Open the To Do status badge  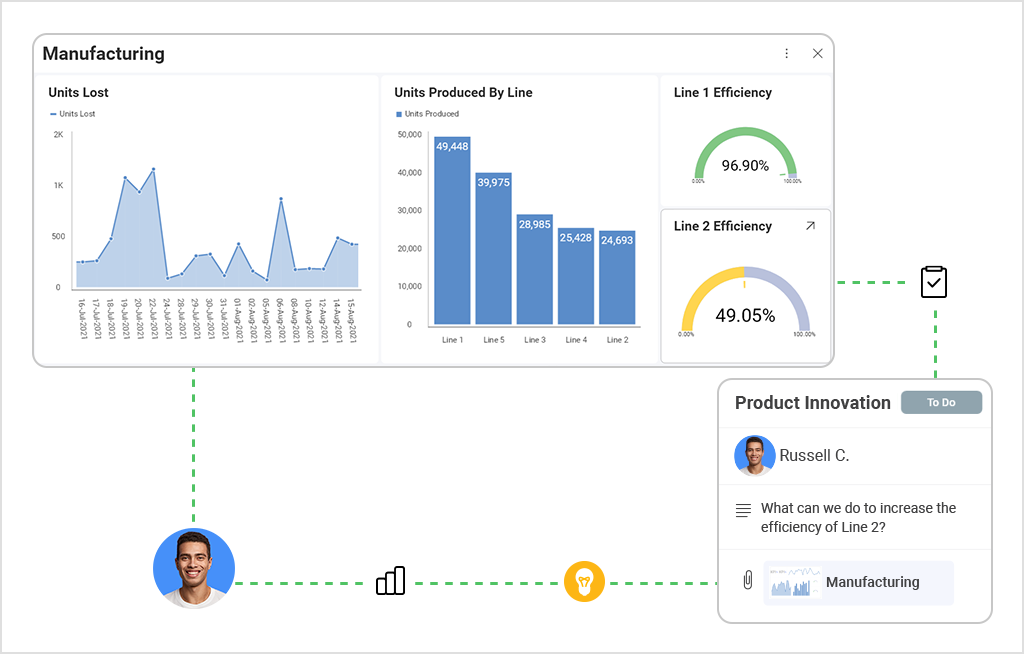pyautogui.click(x=941, y=402)
